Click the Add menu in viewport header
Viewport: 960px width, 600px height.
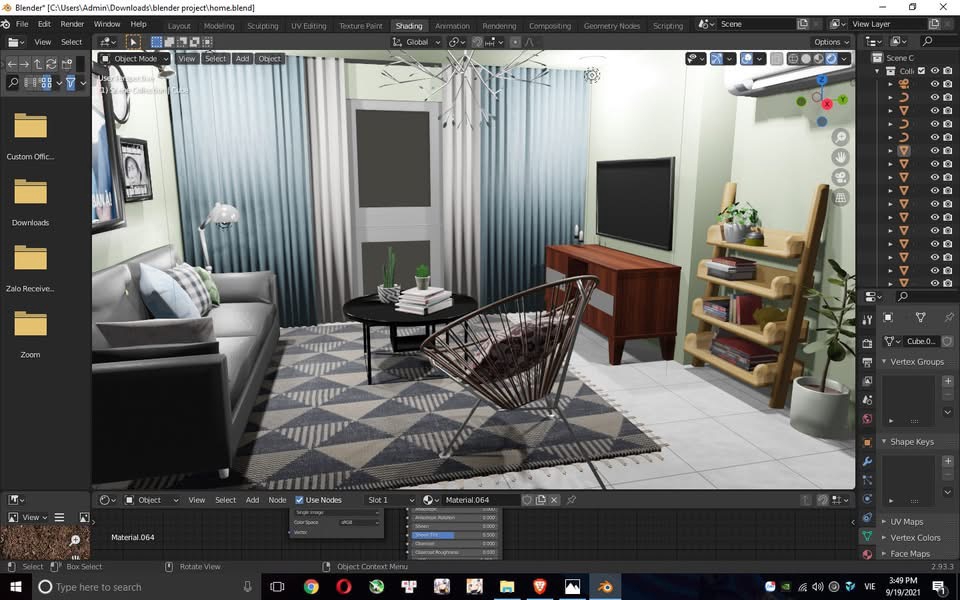point(242,59)
